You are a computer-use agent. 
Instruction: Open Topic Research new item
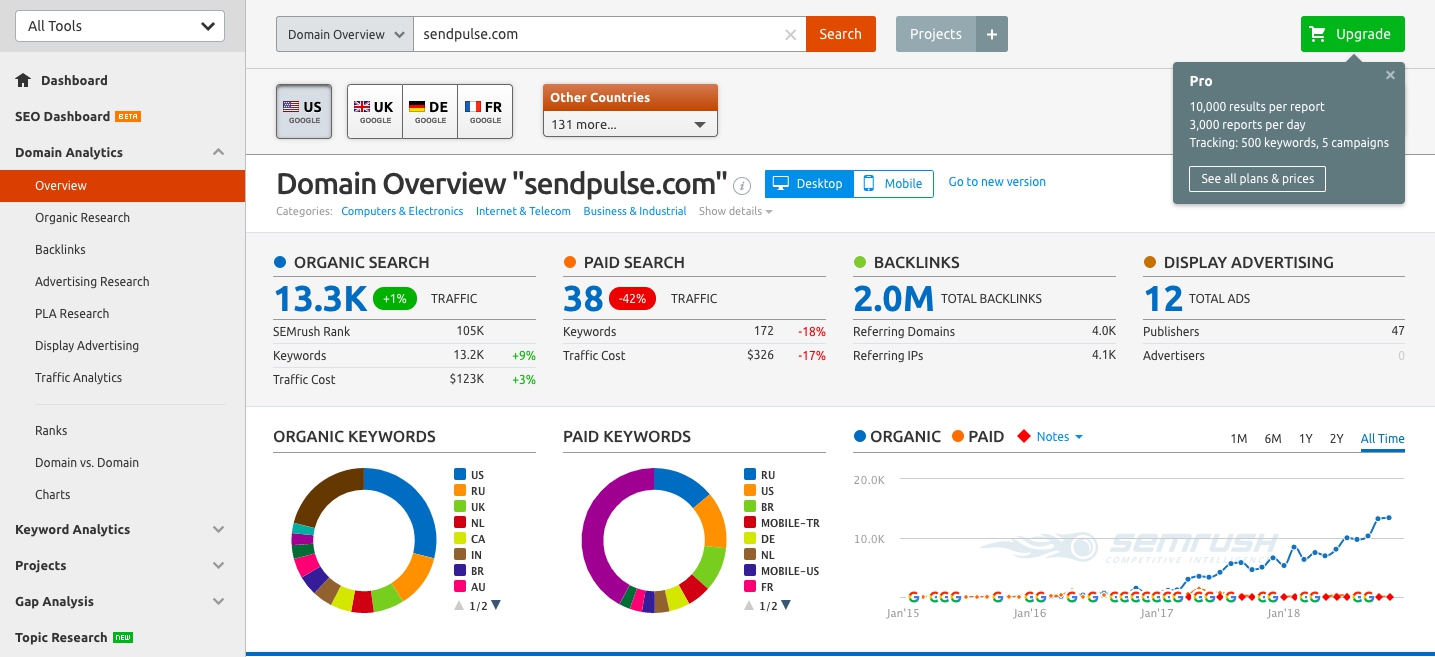[x=74, y=638]
